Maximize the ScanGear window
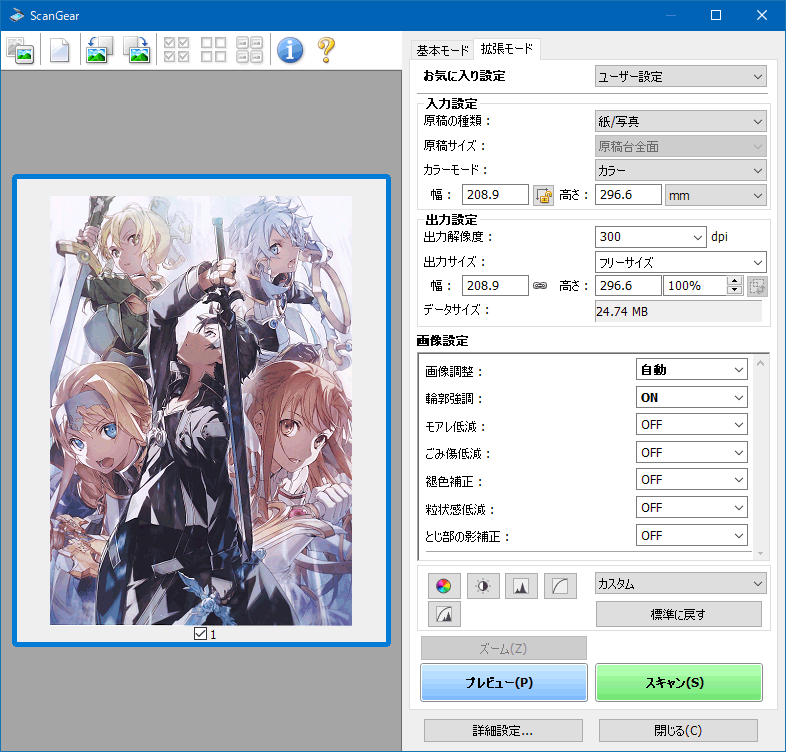Image resolution: width=786 pixels, height=752 pixels. [716, 15]
